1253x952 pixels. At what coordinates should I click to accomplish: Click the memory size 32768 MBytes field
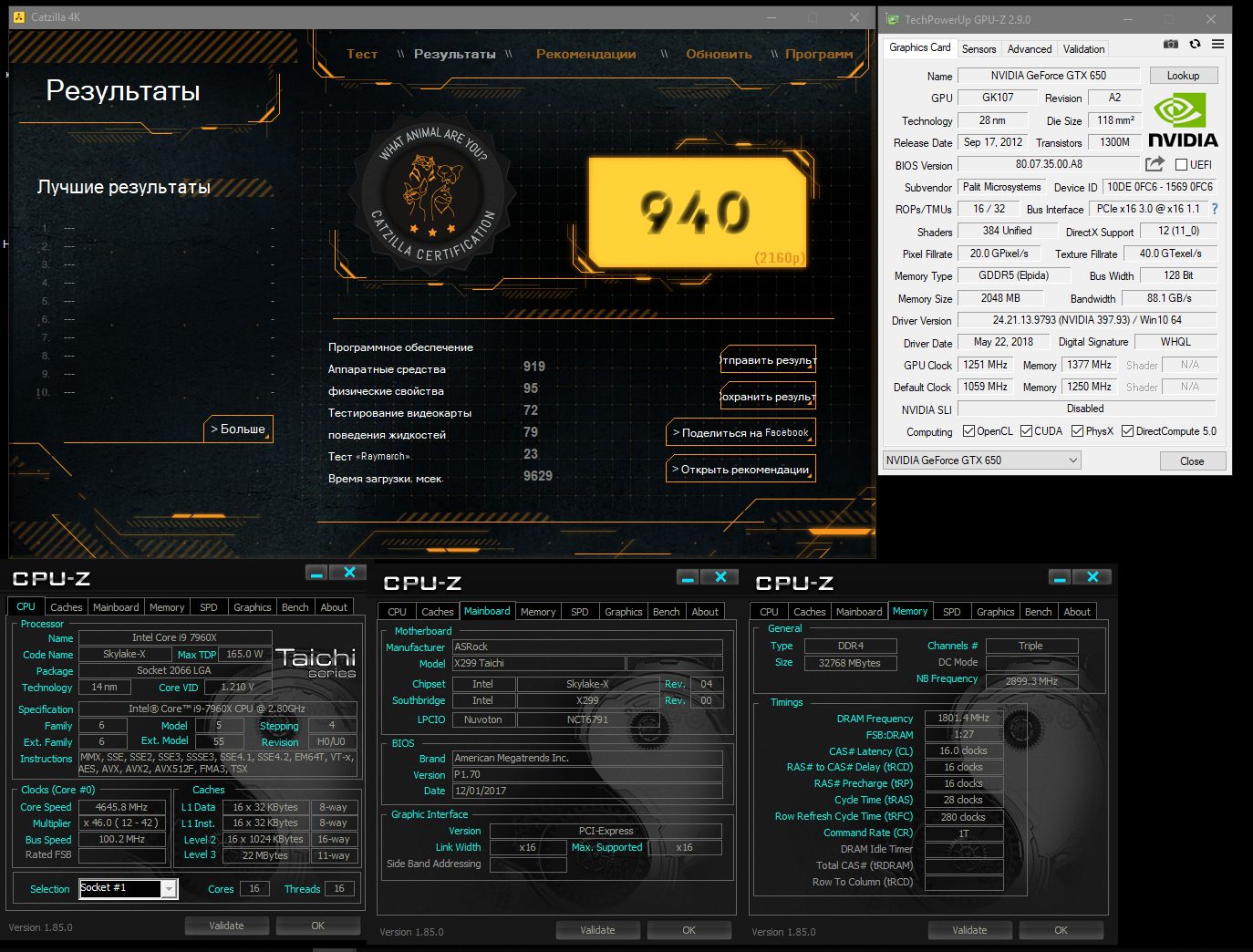(850, 663)
